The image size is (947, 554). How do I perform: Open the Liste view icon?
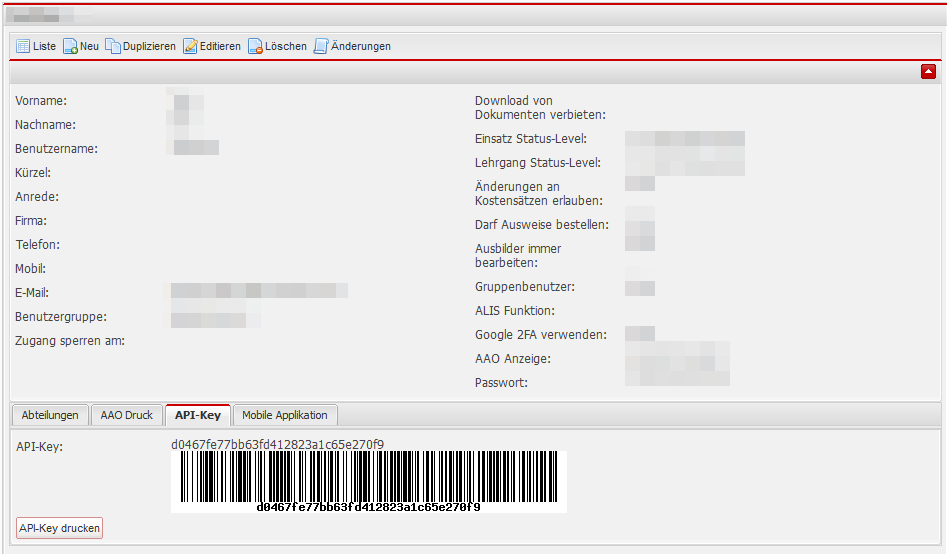23,46
